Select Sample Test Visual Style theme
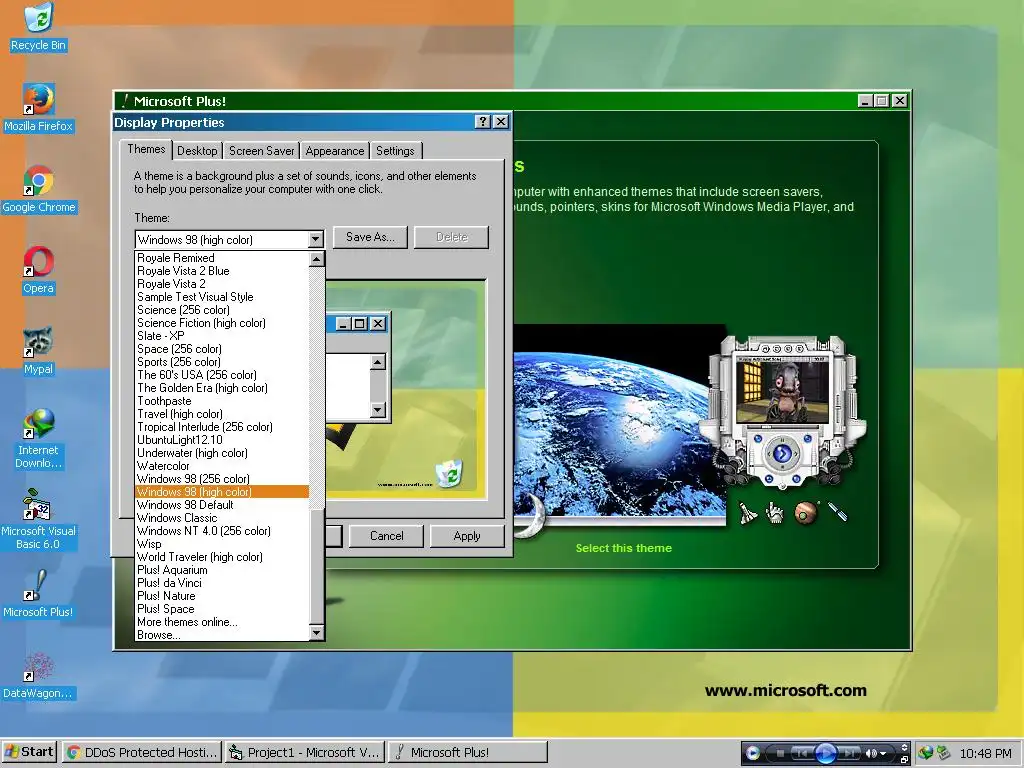This screenshot has height=768, width=1024. 222,297
